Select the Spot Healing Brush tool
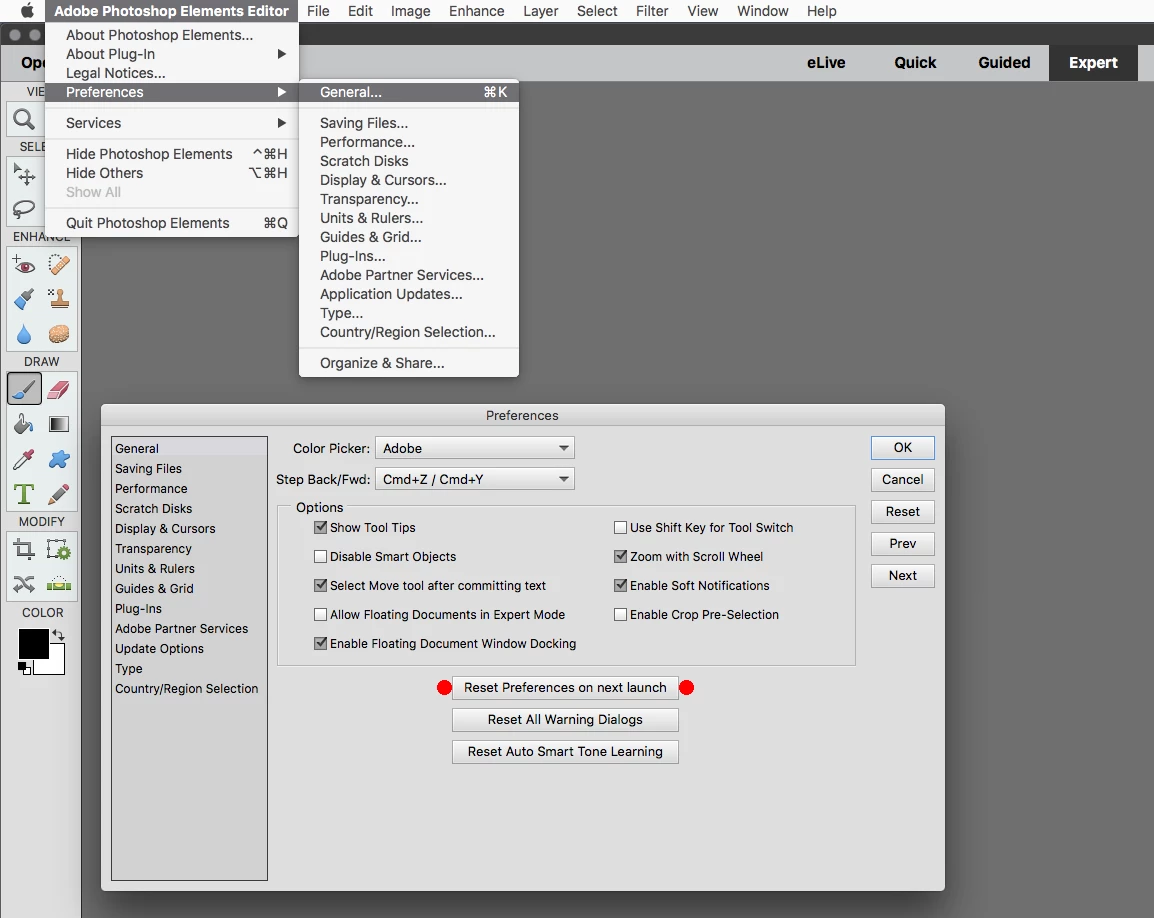Viewport: 1154px width, 918px height. pos(59,265)
